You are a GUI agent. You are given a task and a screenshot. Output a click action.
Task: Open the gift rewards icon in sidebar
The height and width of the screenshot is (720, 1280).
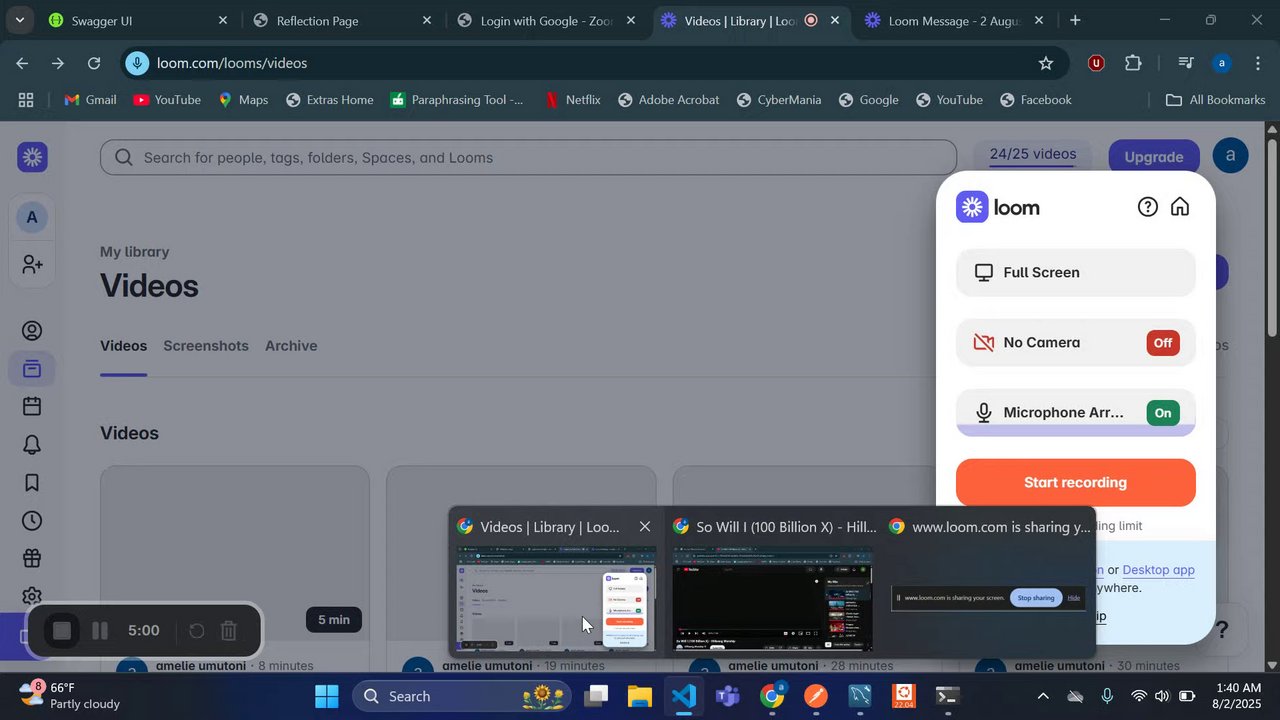(x=32, y=559)
